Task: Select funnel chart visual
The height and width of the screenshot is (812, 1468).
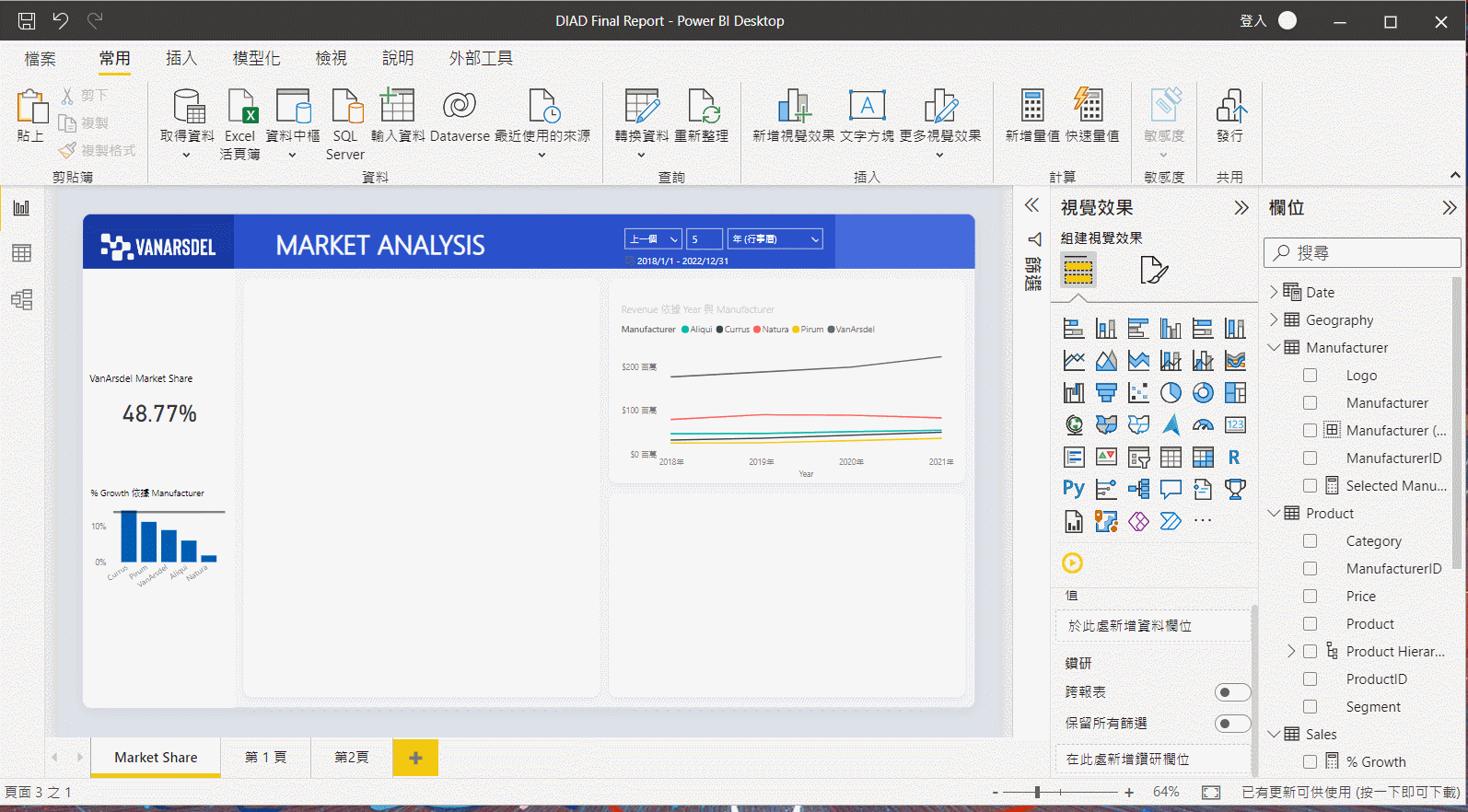Action: point(1106,393)
